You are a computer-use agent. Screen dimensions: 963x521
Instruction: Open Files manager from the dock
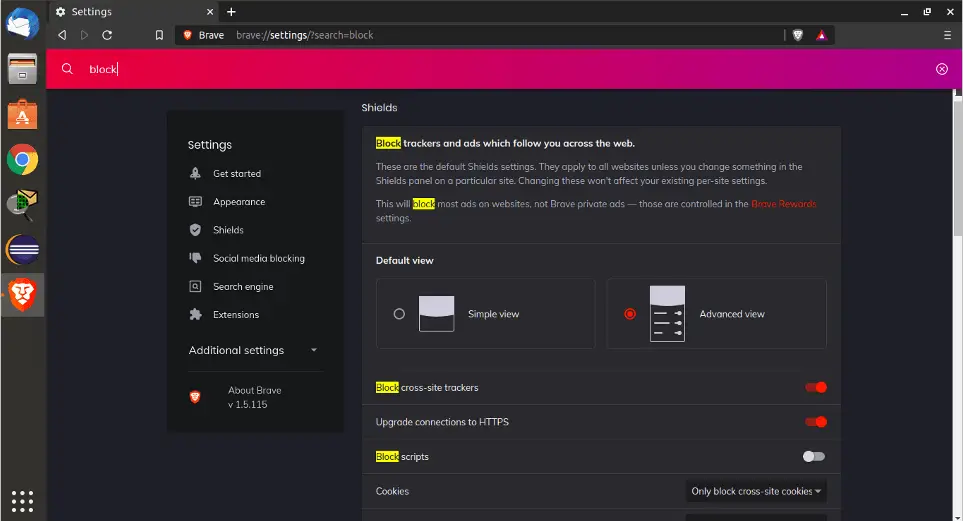point(22,68)
